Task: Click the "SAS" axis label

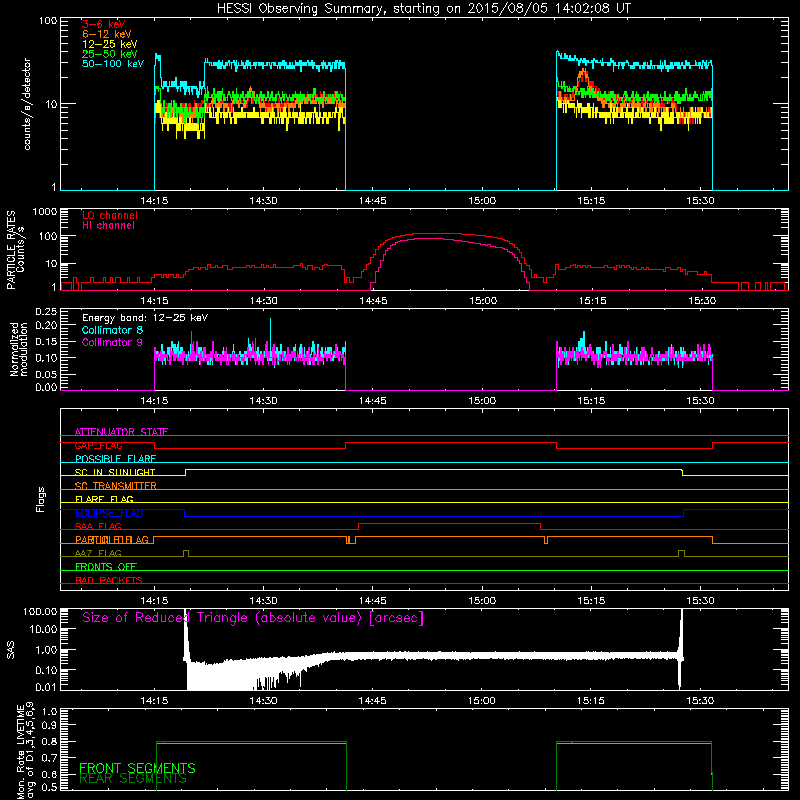Action: coord(11,649)
